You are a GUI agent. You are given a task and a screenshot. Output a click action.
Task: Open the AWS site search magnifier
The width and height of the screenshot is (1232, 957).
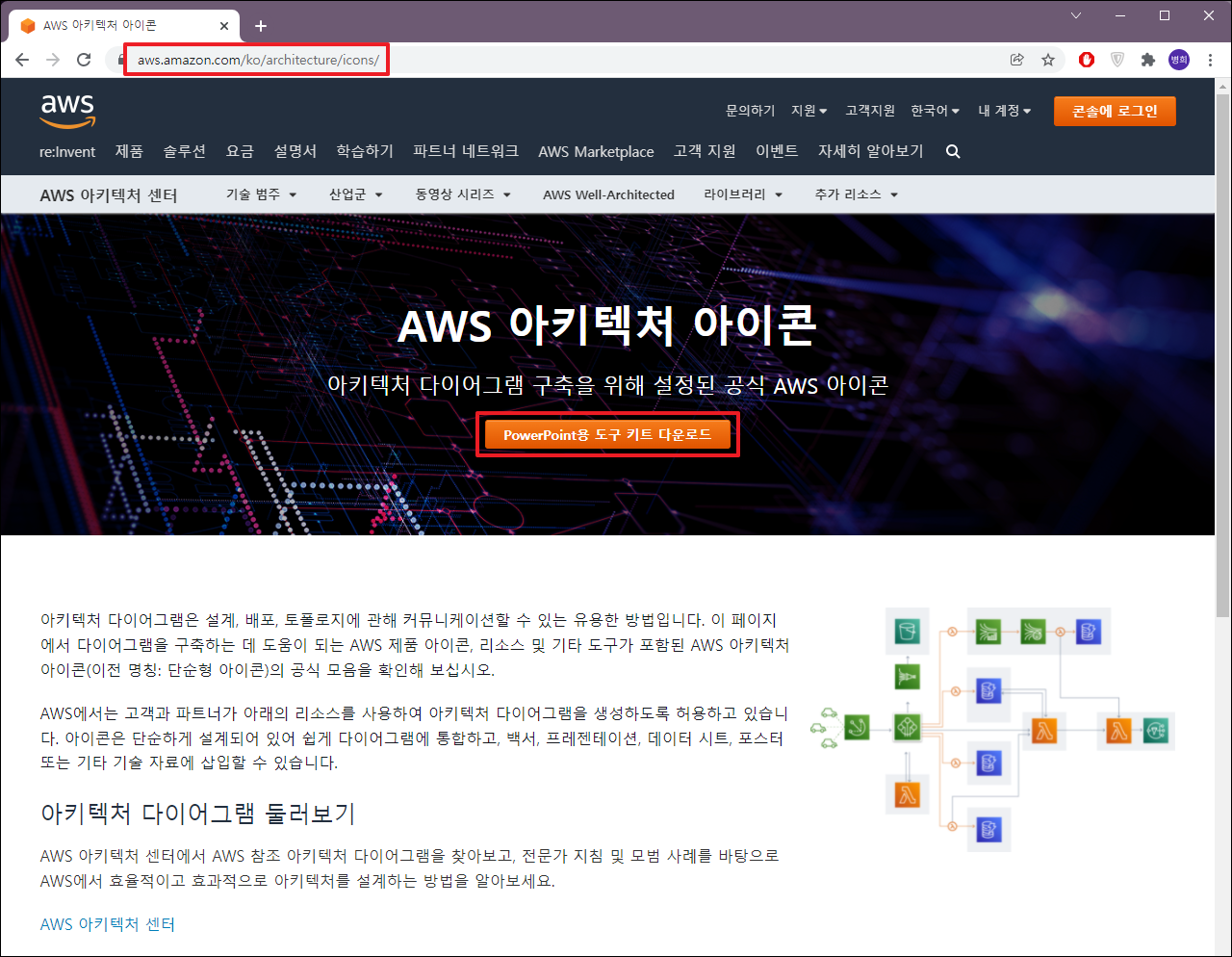pyautogui.click(x=953, y=151)
